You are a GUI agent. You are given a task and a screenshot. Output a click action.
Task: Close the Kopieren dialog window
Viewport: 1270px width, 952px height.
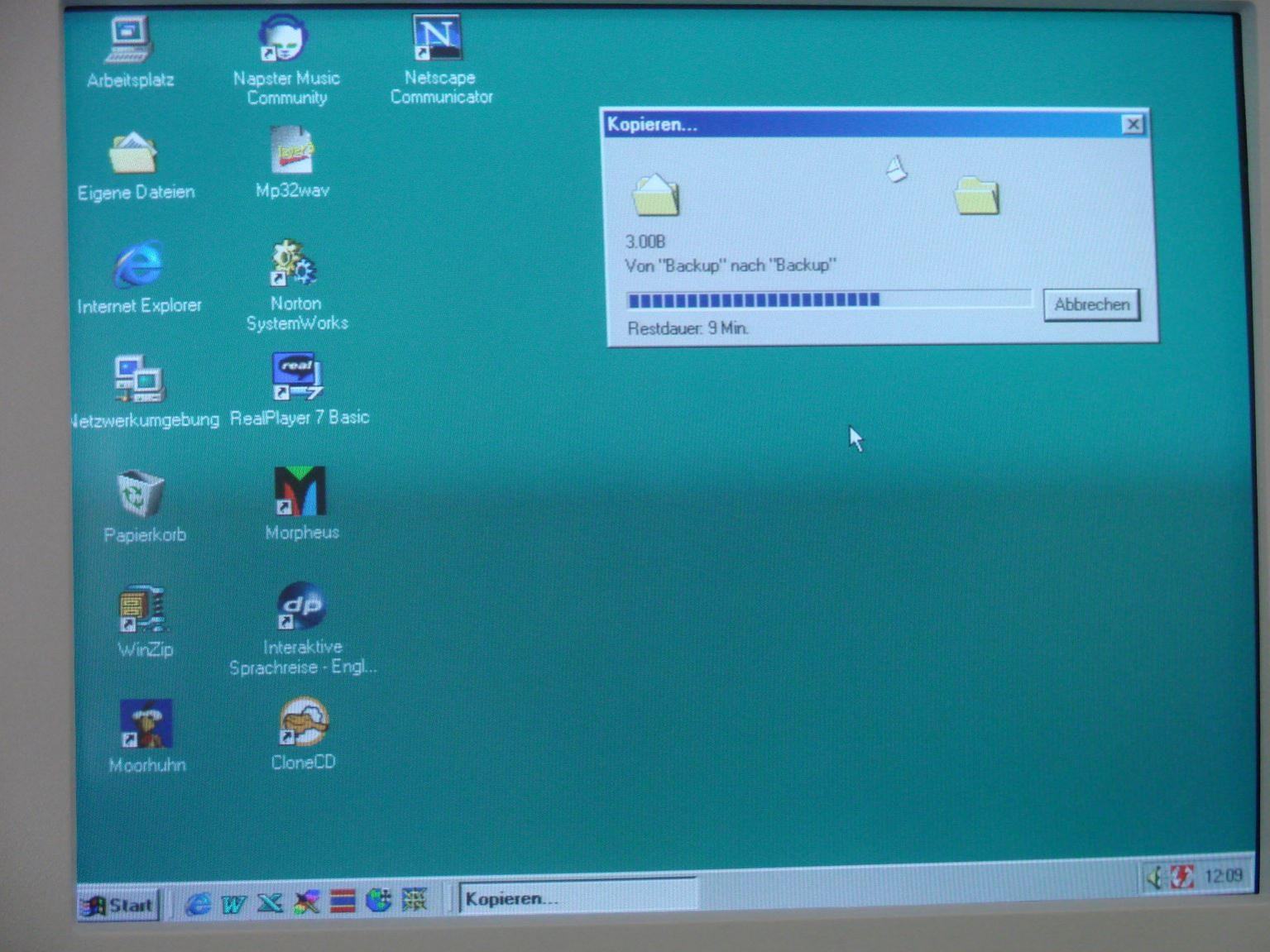coord(1133,124)
